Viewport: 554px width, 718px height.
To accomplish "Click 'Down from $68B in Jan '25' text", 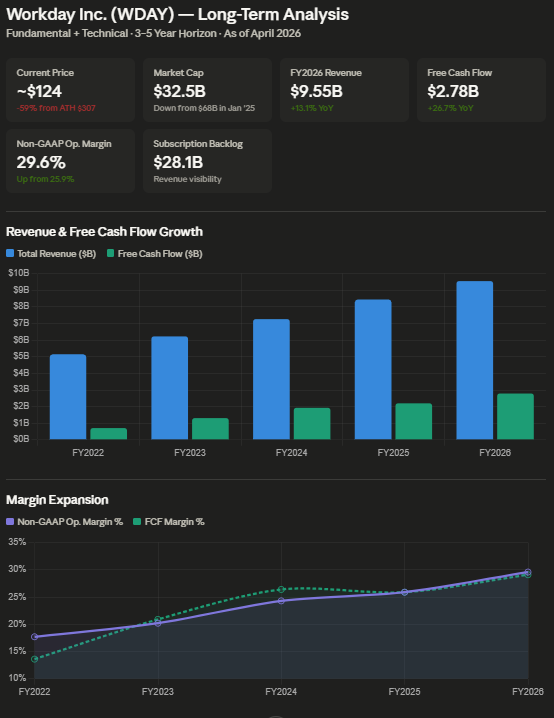I will coord(204,108).
